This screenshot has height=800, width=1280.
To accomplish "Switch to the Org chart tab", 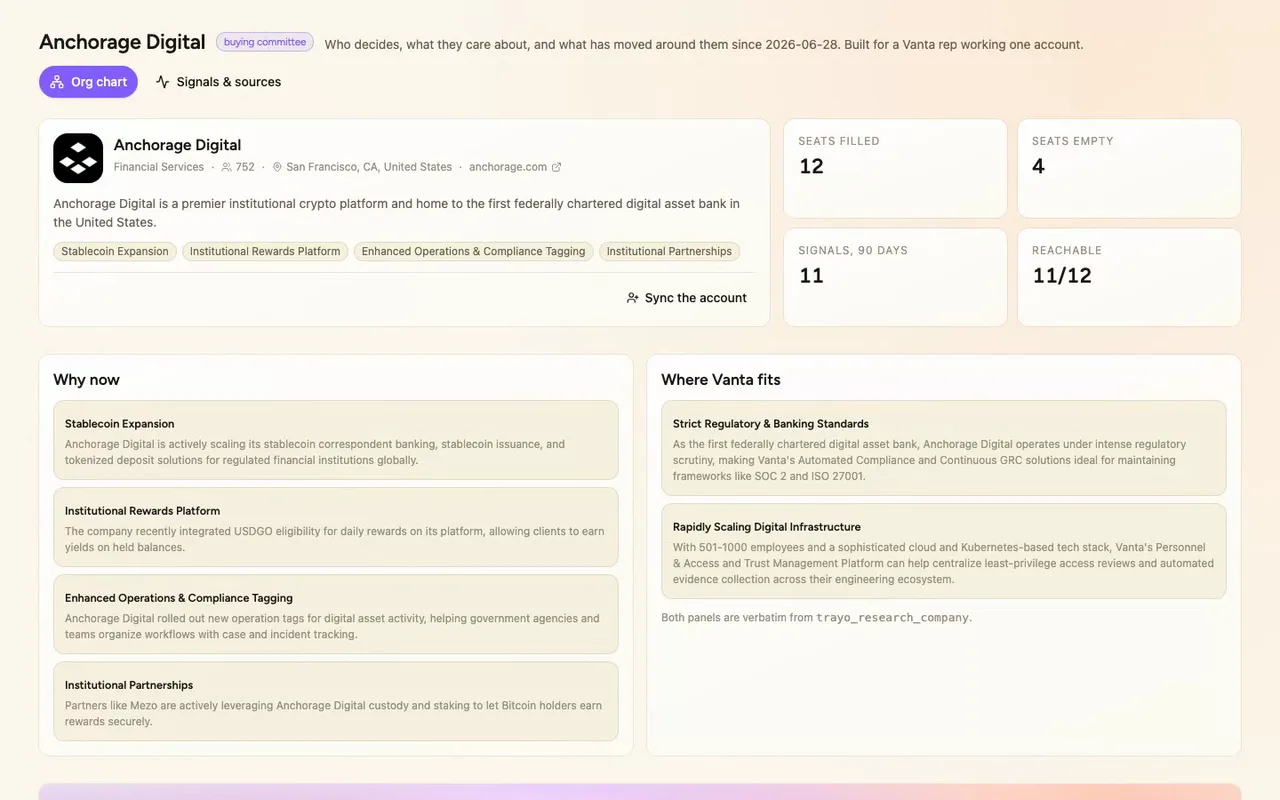I will [x=89, y=82].
